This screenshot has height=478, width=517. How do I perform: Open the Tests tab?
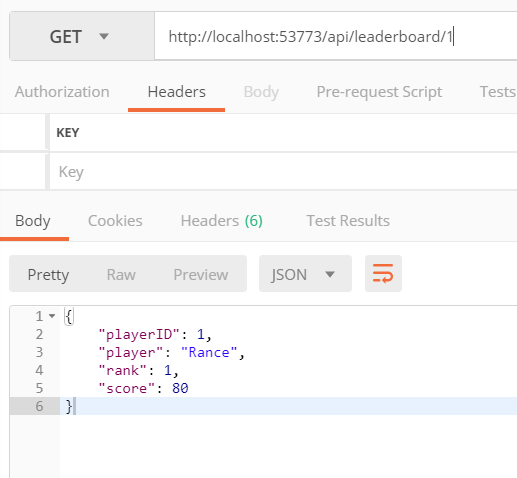pos(498,92)
